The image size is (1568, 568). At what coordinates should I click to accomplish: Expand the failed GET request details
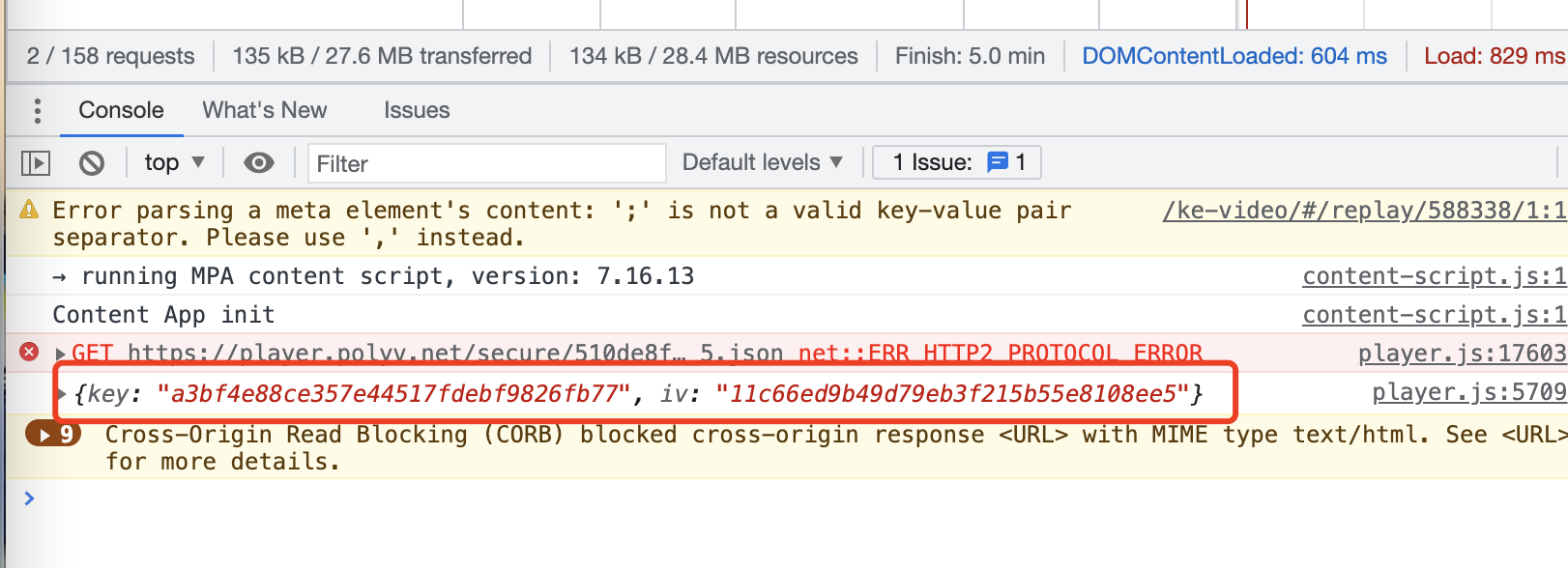pyautogui.click(x=59, y=353)
